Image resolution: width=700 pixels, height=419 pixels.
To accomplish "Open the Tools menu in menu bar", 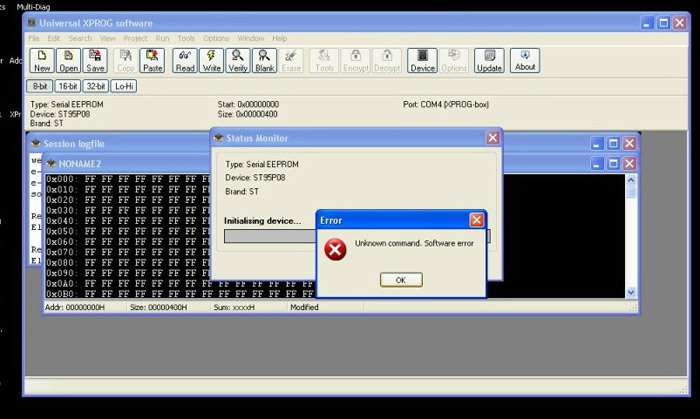I will click(x=186, y=38).
